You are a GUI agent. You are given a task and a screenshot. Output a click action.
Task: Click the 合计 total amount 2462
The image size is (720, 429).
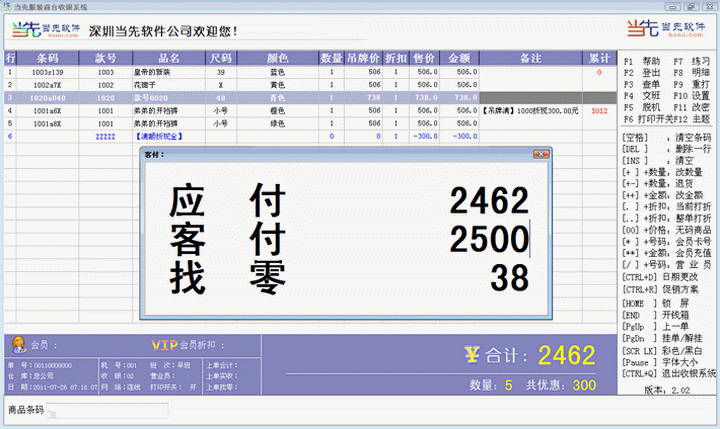click(566, 354)
